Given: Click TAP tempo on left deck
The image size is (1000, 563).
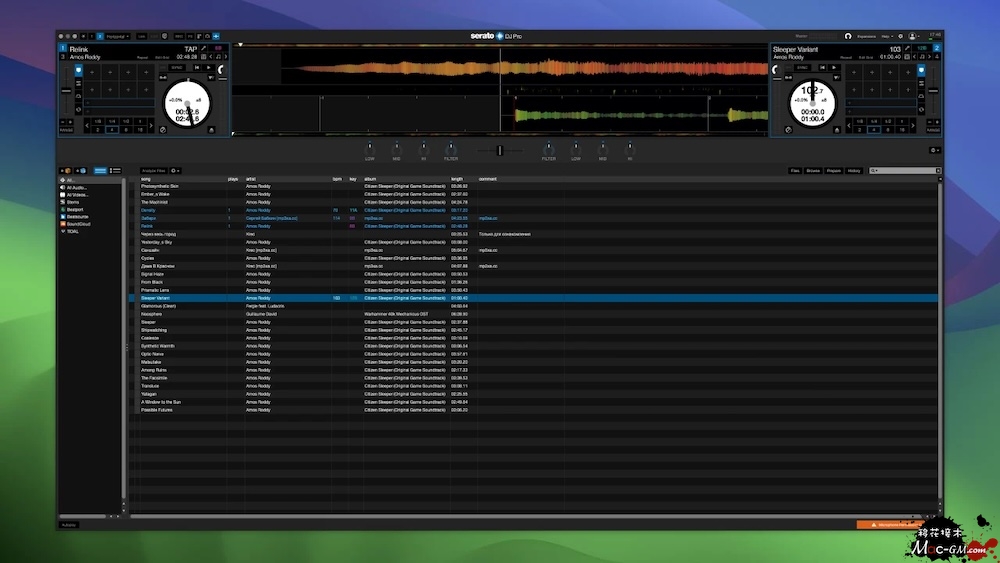Looking at the screenshot, I should coord(190,48).
